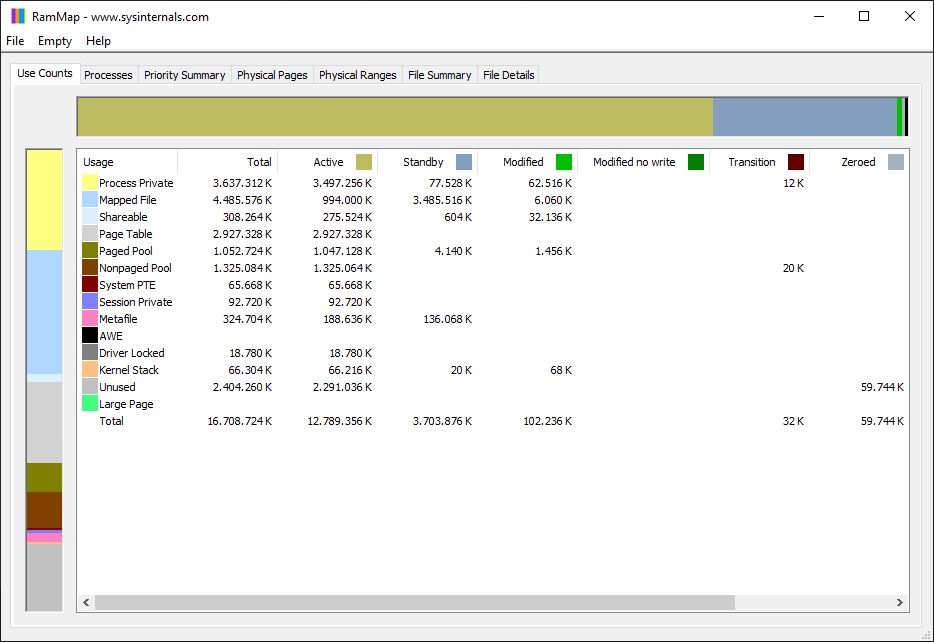Click the Mapped File standby value 3.485.516 K
The image size is (934, 642).
click(x=442, y=200)
